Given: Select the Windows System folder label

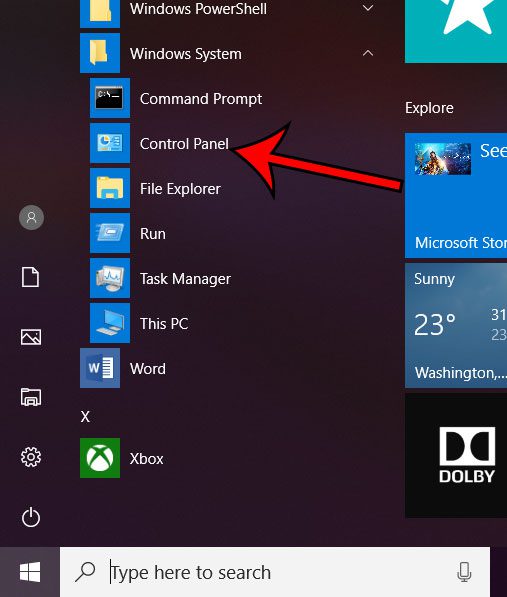Looking at the screenshot, I should pyautogui.click(x=186, y=54).
